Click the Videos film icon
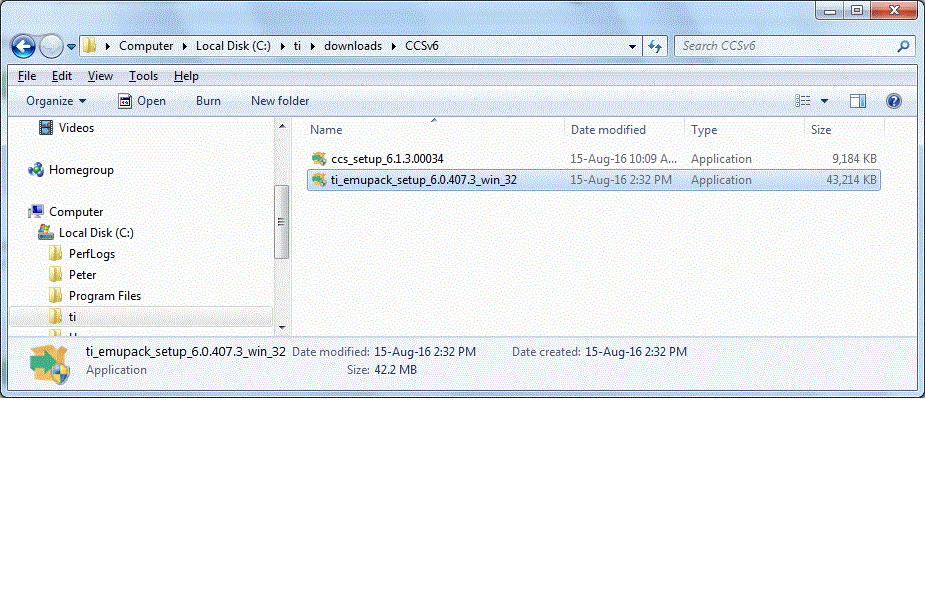This screenshot has width=925, height=614. (45, 127)
